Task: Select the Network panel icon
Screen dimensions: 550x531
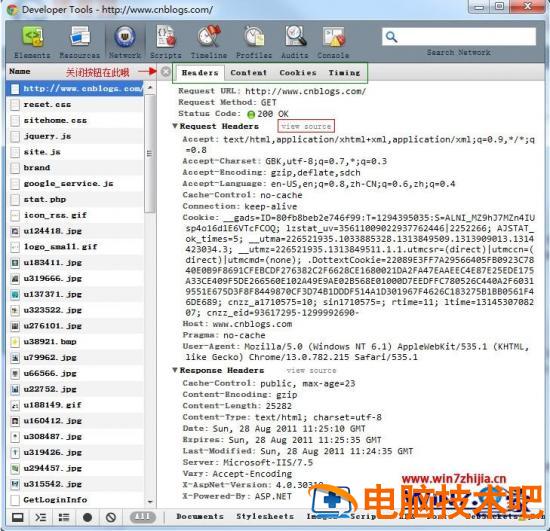Action: pyautogui.click(x=125, y=37)
